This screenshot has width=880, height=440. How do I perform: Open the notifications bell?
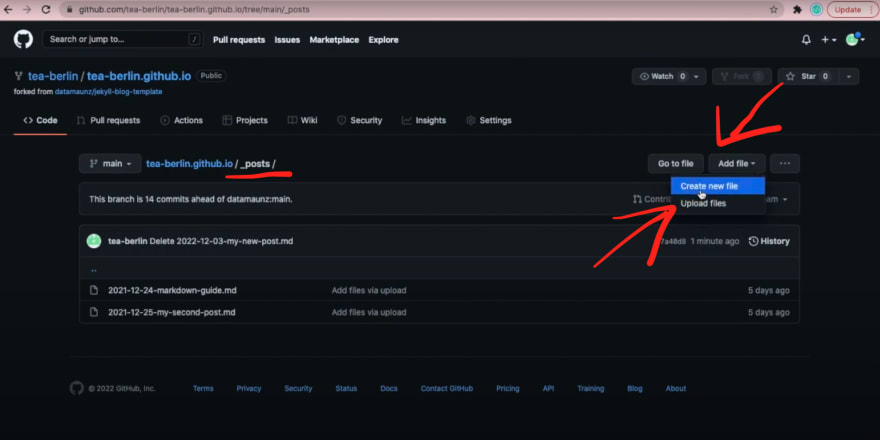(806, 40)
